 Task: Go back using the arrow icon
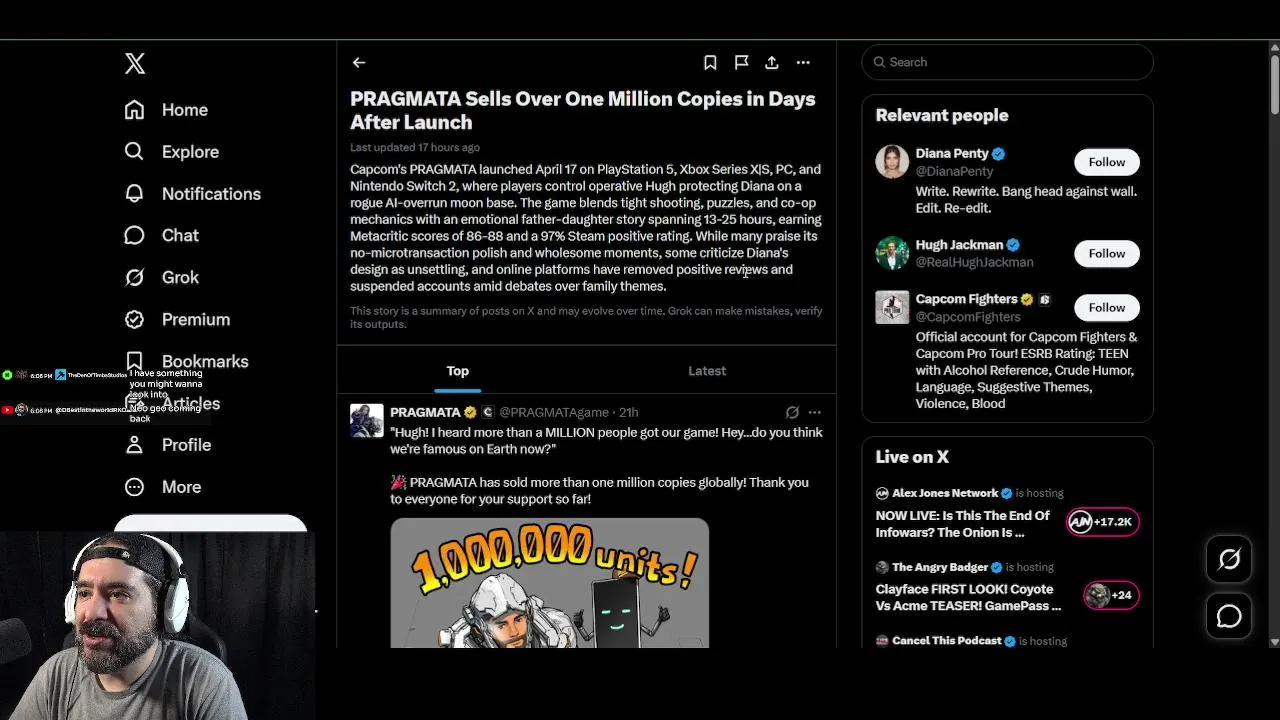point(359,62)
